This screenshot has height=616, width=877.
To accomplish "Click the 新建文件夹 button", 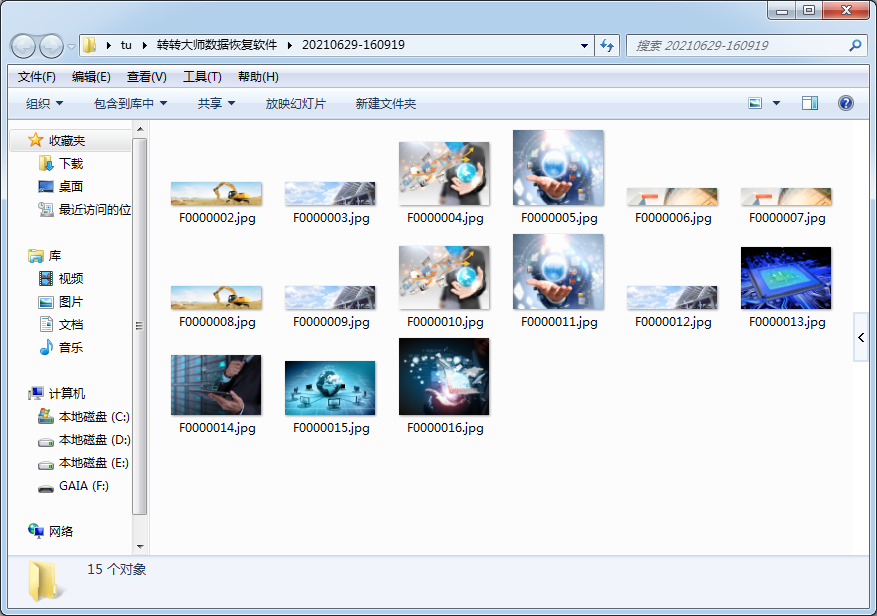I will click(386, 103).
